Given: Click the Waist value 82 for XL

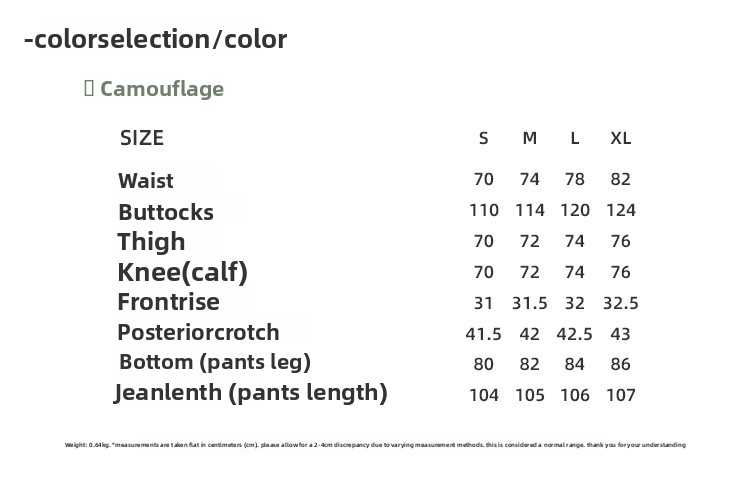Looking at the screenshot, I should pos(621,180).
